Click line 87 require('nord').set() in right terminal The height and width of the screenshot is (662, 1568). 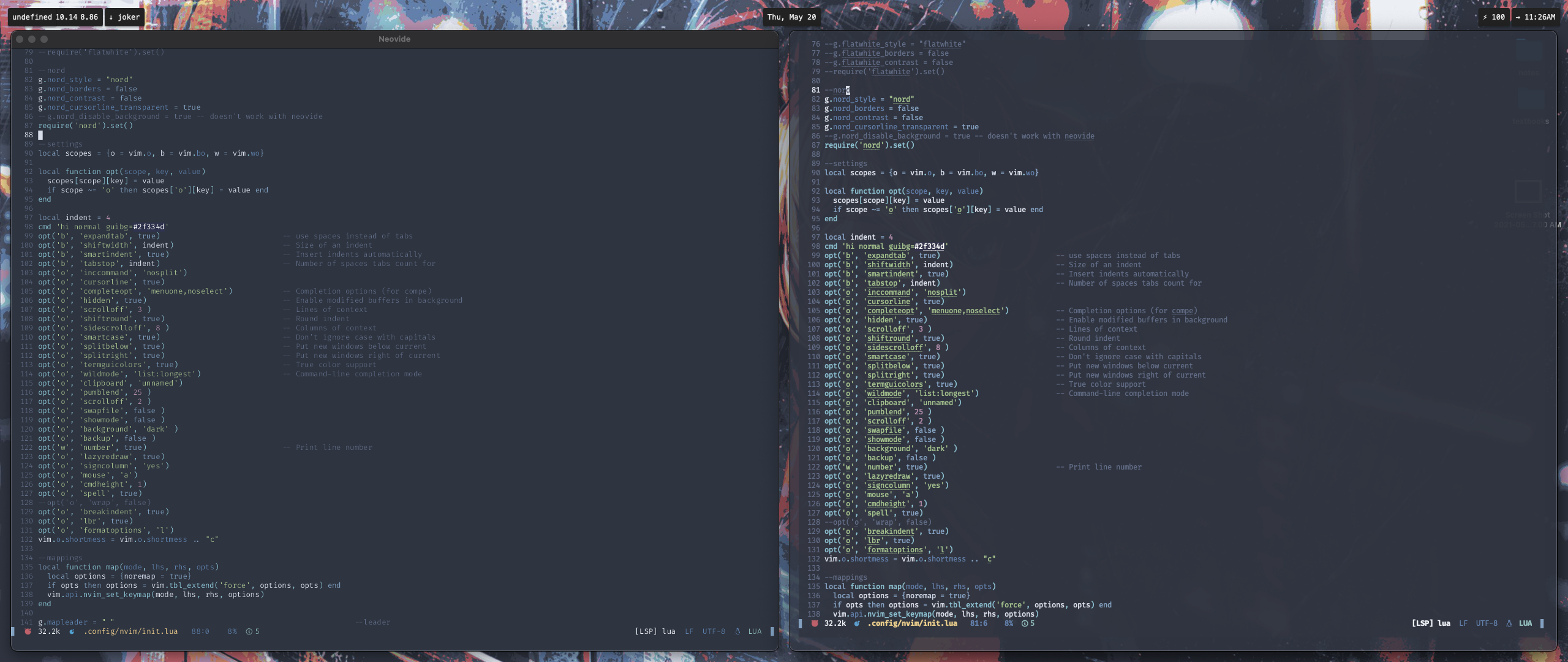869,145
